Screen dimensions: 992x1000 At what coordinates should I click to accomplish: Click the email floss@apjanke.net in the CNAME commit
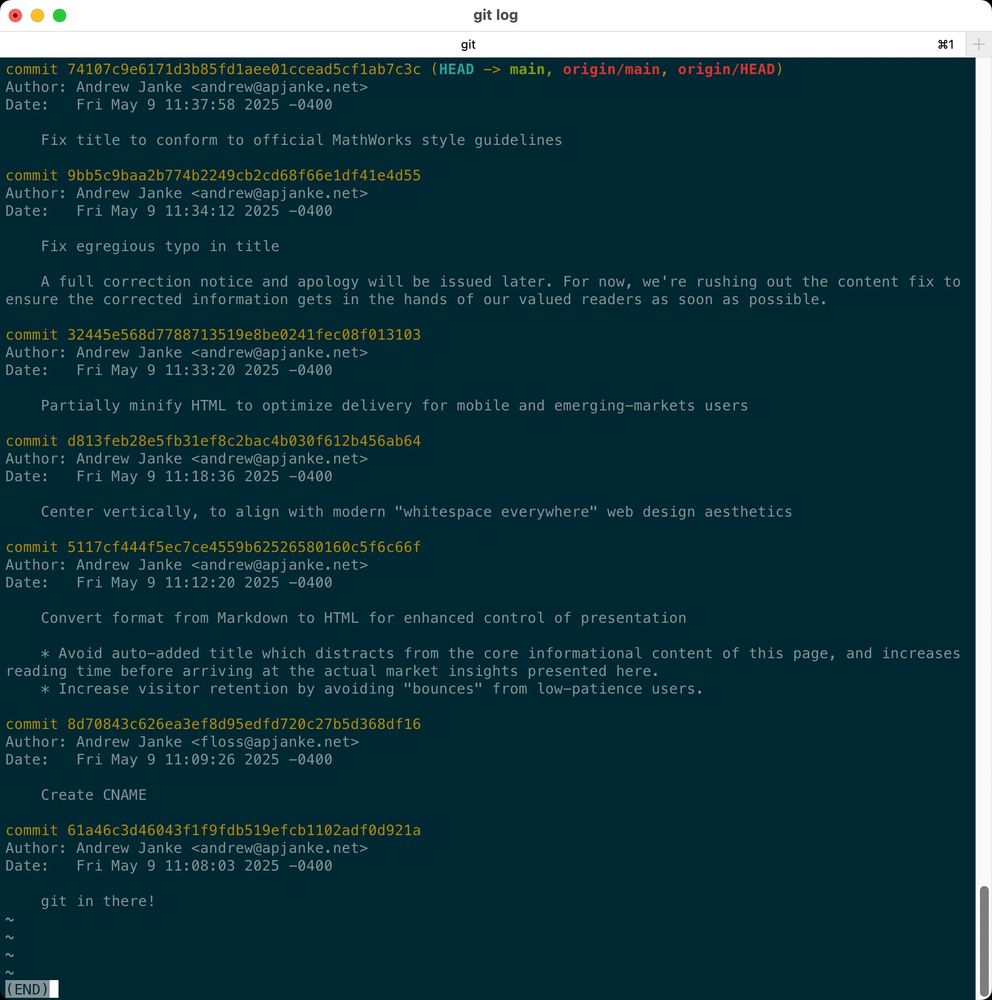[x=277, y=741]
